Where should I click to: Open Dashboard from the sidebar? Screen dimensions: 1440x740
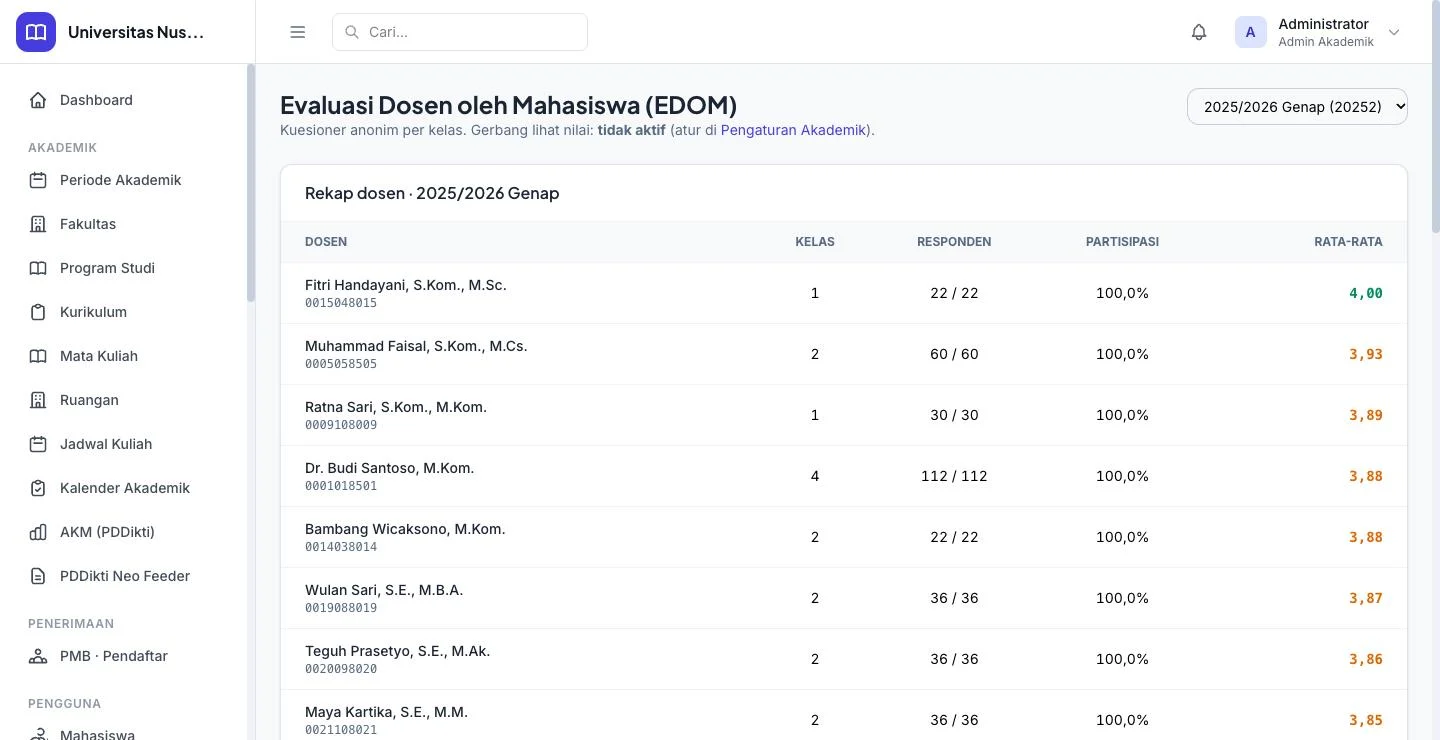tap(124, 100)
